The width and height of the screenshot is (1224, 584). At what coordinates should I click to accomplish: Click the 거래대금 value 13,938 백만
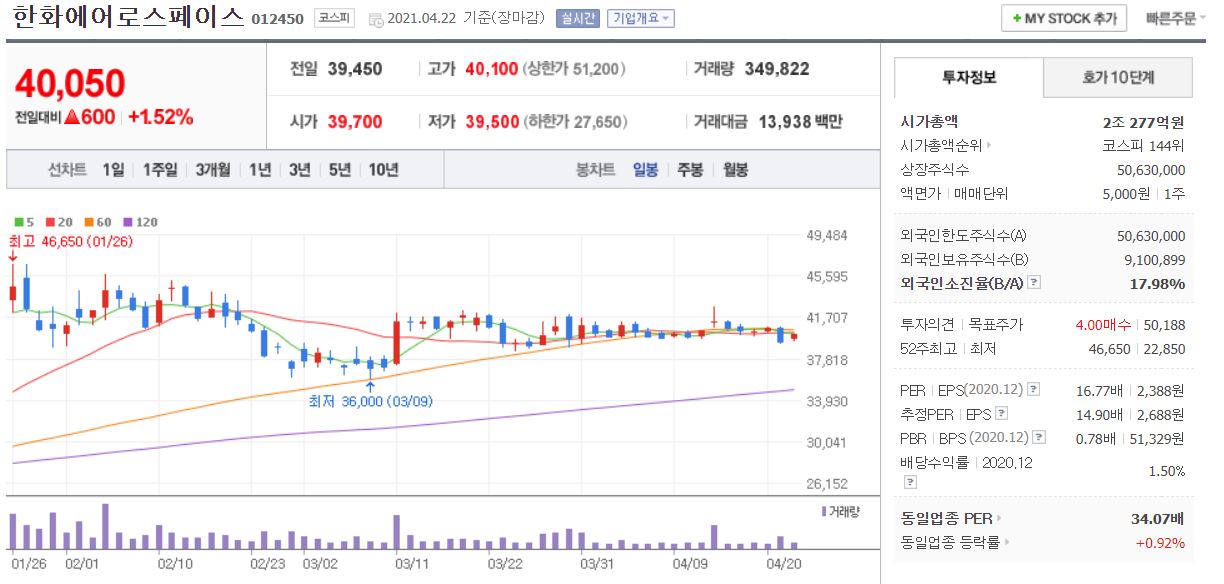pos(800,122)
